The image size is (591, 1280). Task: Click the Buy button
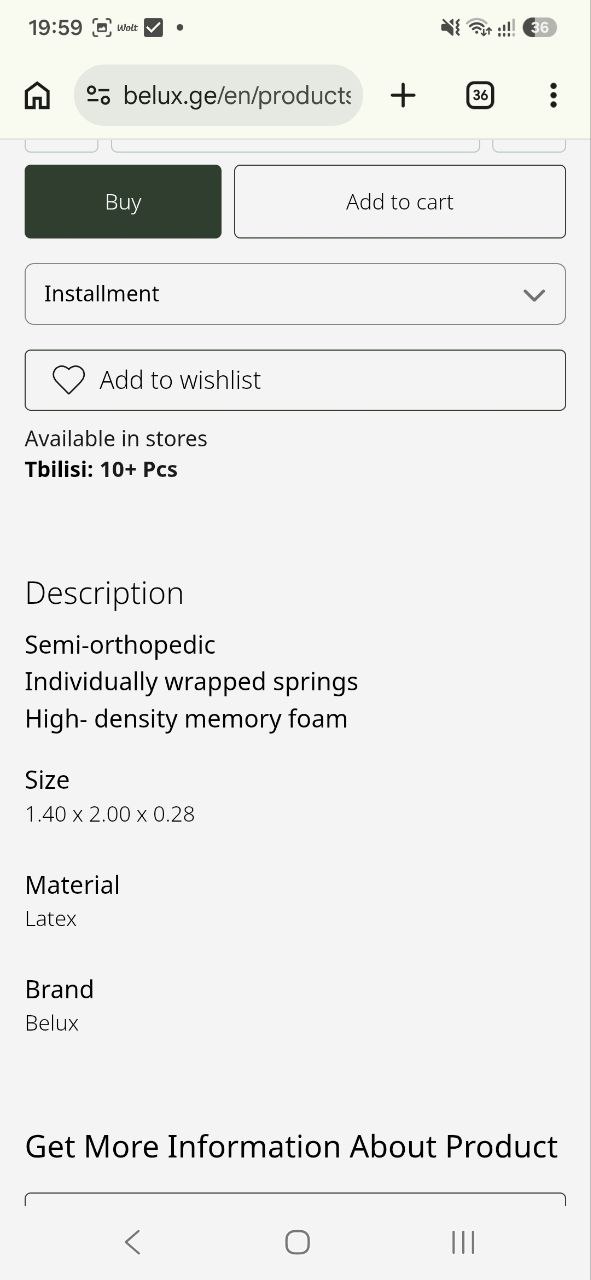pos(123,201)
